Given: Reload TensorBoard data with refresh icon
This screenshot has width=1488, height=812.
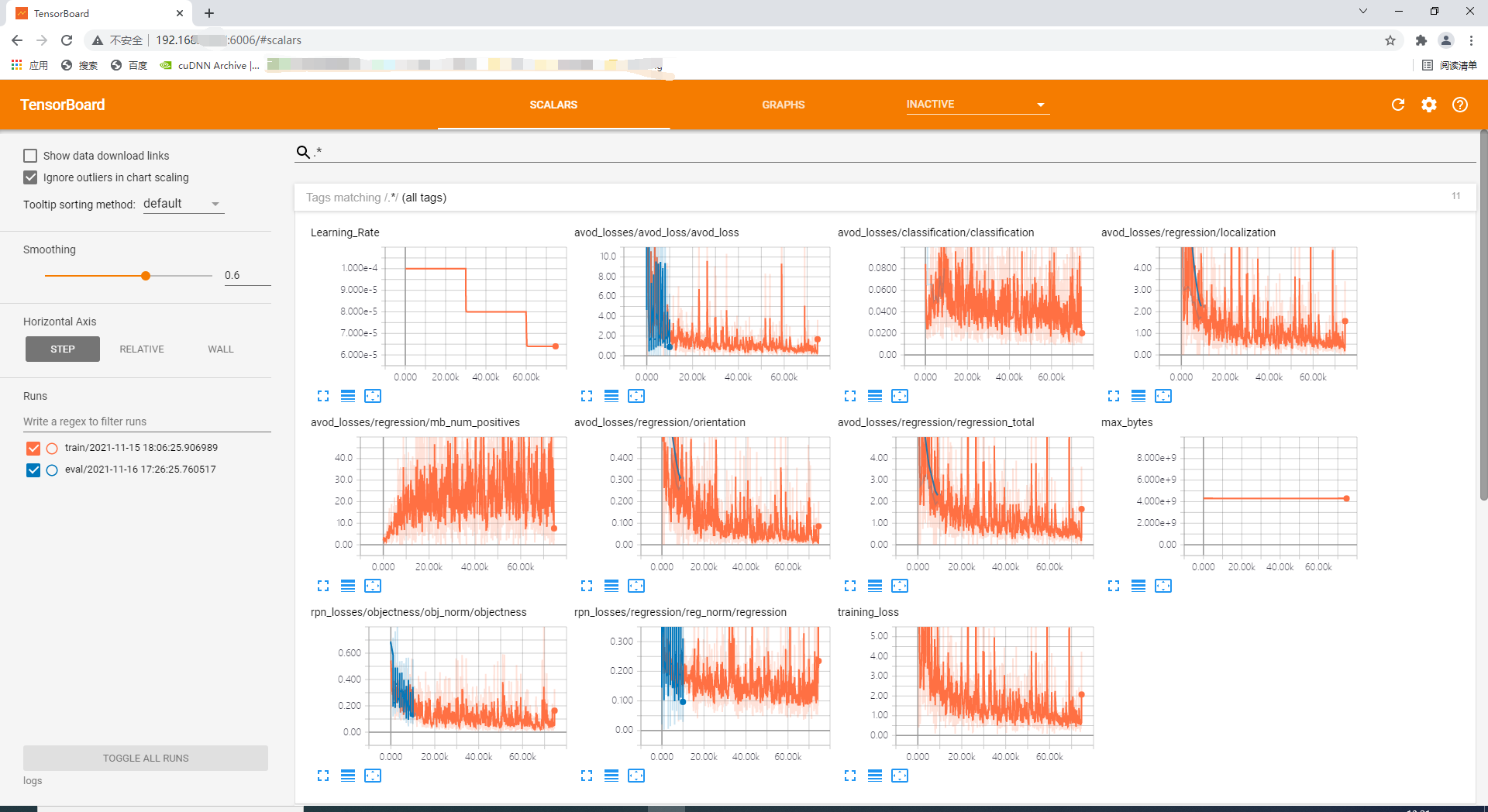Looking at the screenshot, I should 1397,105.
